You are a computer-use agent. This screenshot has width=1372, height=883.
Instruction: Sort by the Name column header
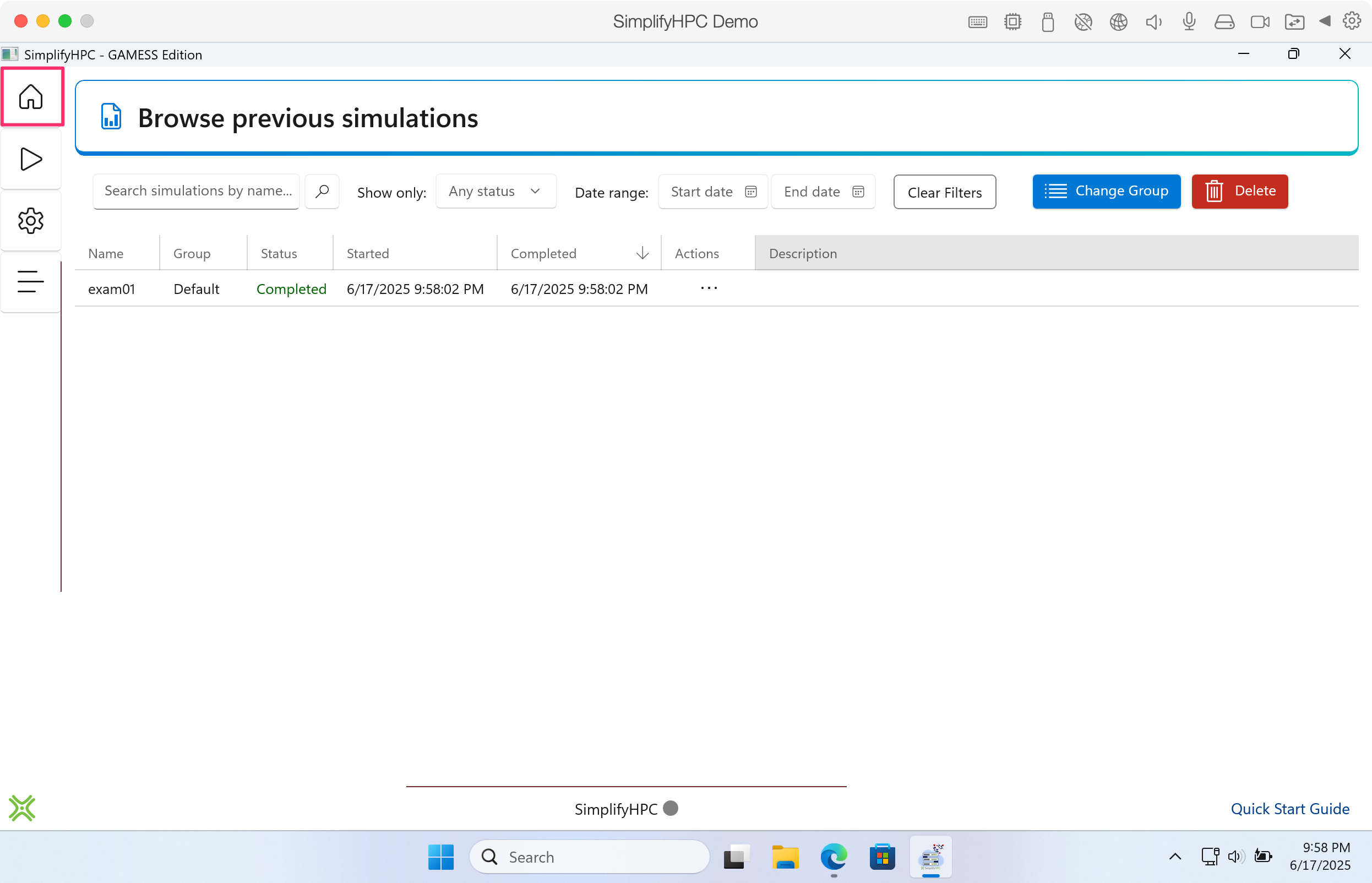(106, 253)
